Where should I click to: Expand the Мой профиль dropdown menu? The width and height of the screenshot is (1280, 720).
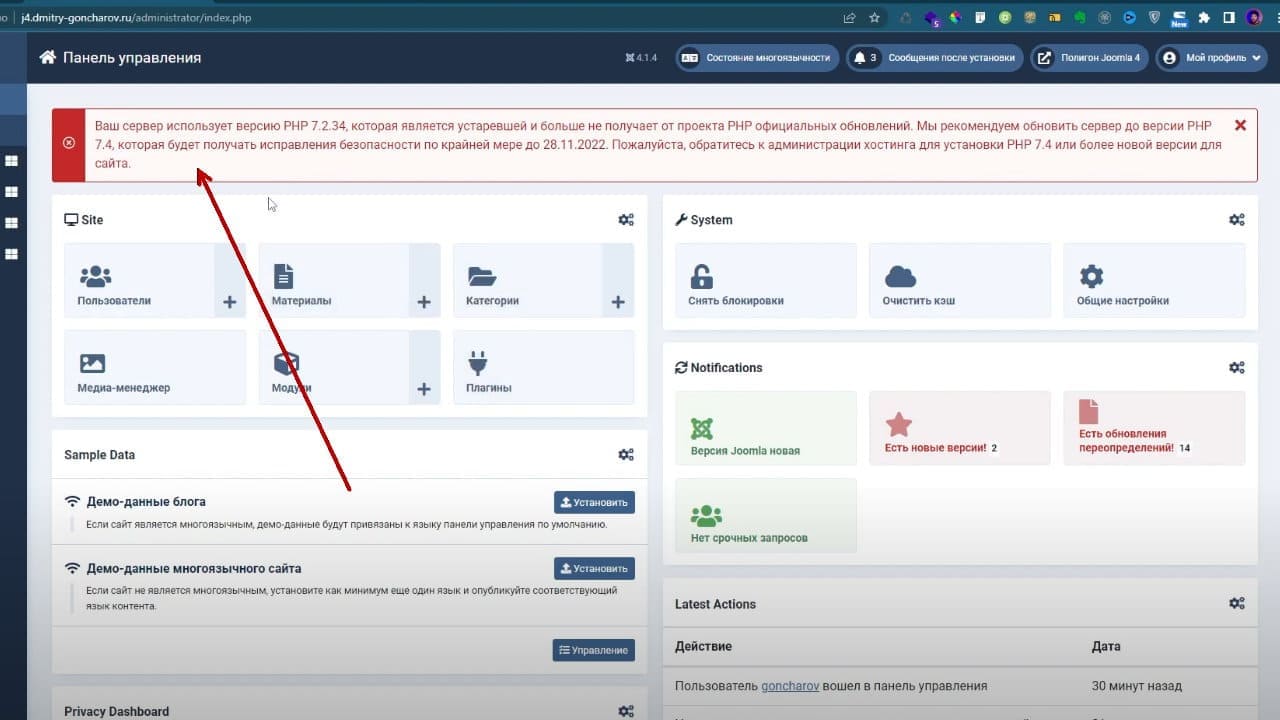(1213, 58)
